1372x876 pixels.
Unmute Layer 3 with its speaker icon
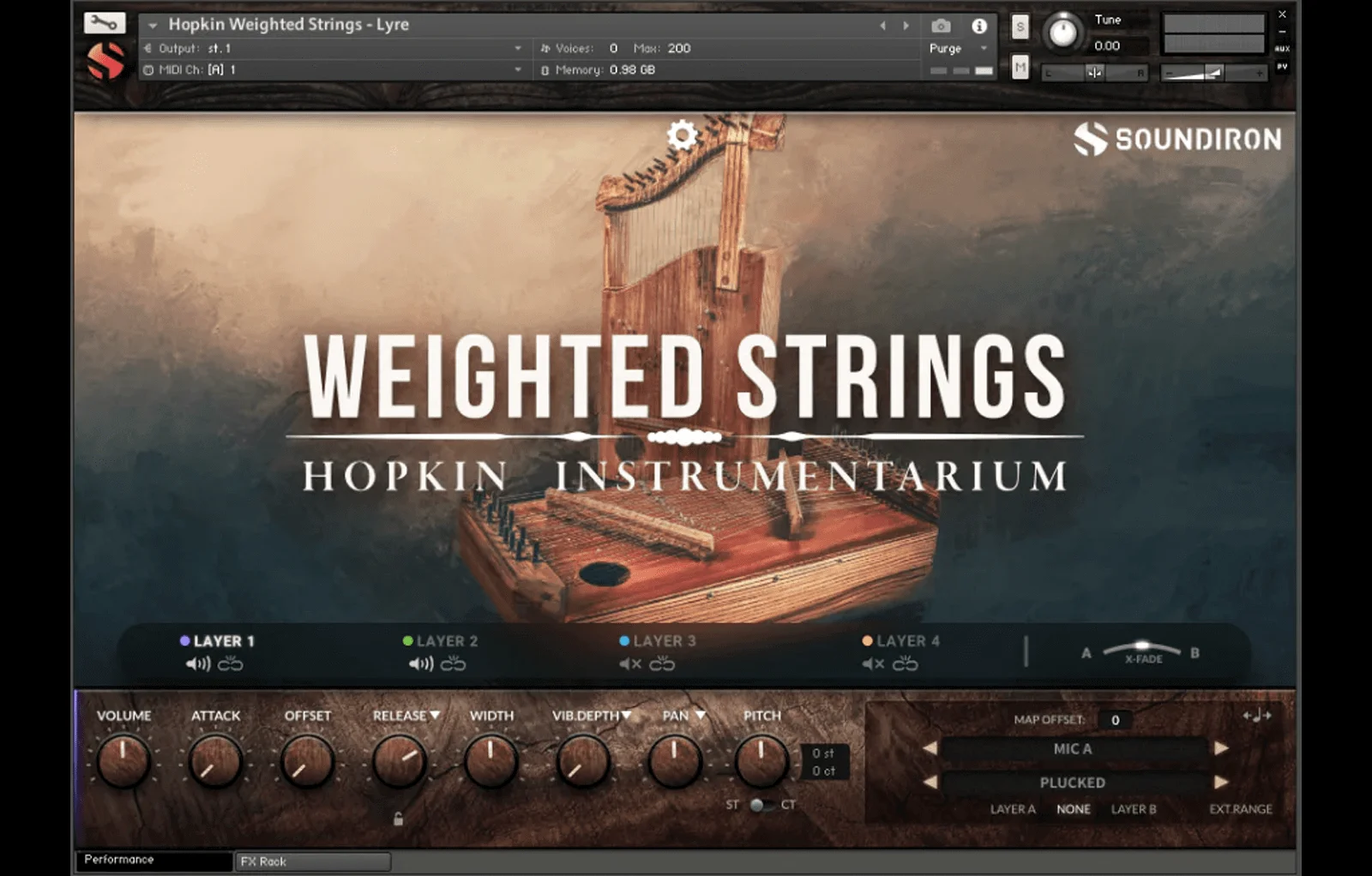[x=630, y=663]
